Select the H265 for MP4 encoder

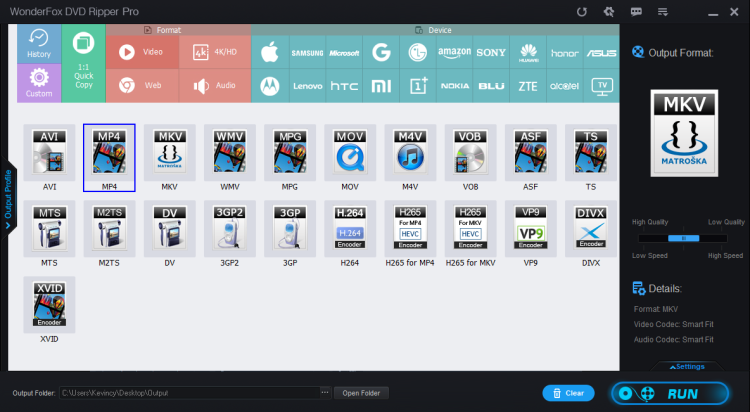click(410, 232)
